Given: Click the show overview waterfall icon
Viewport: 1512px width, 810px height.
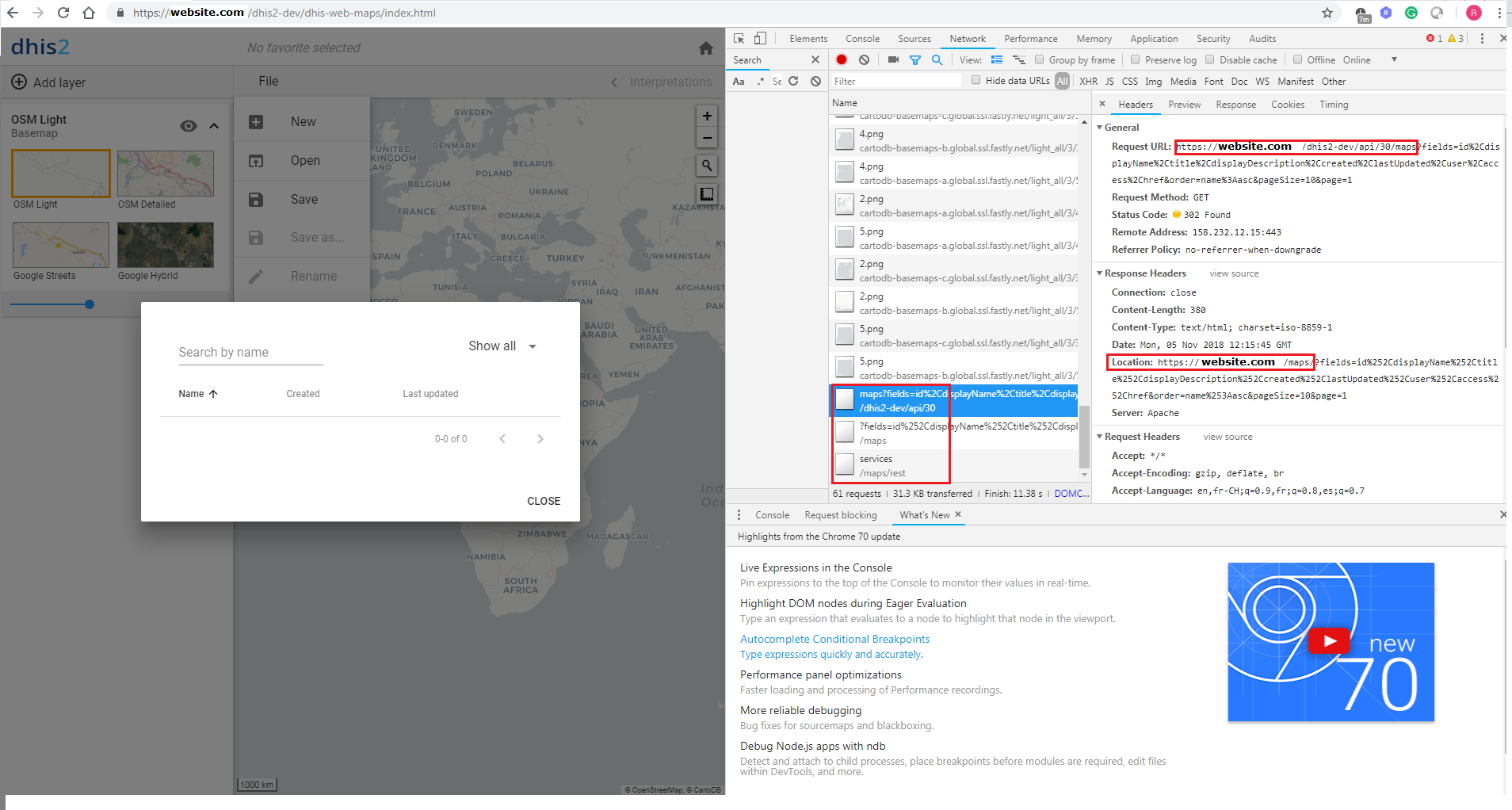Looking at the screenshot, I should pyautogui.click(x=1019, y=59).
